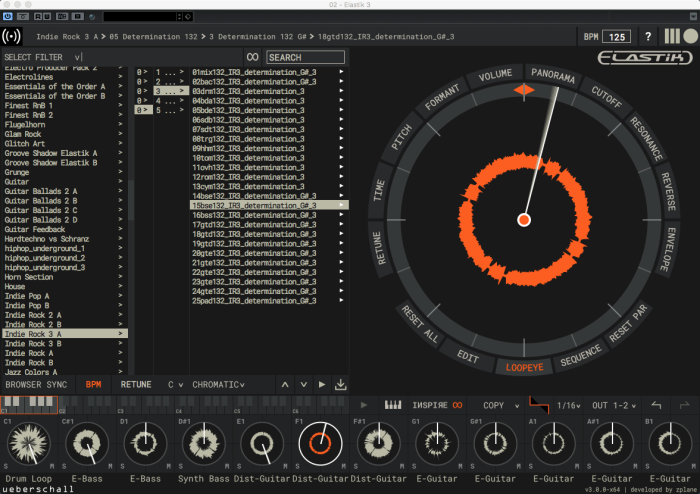Solo the C1 Drum Loop pad

click(x=6, y=466)
